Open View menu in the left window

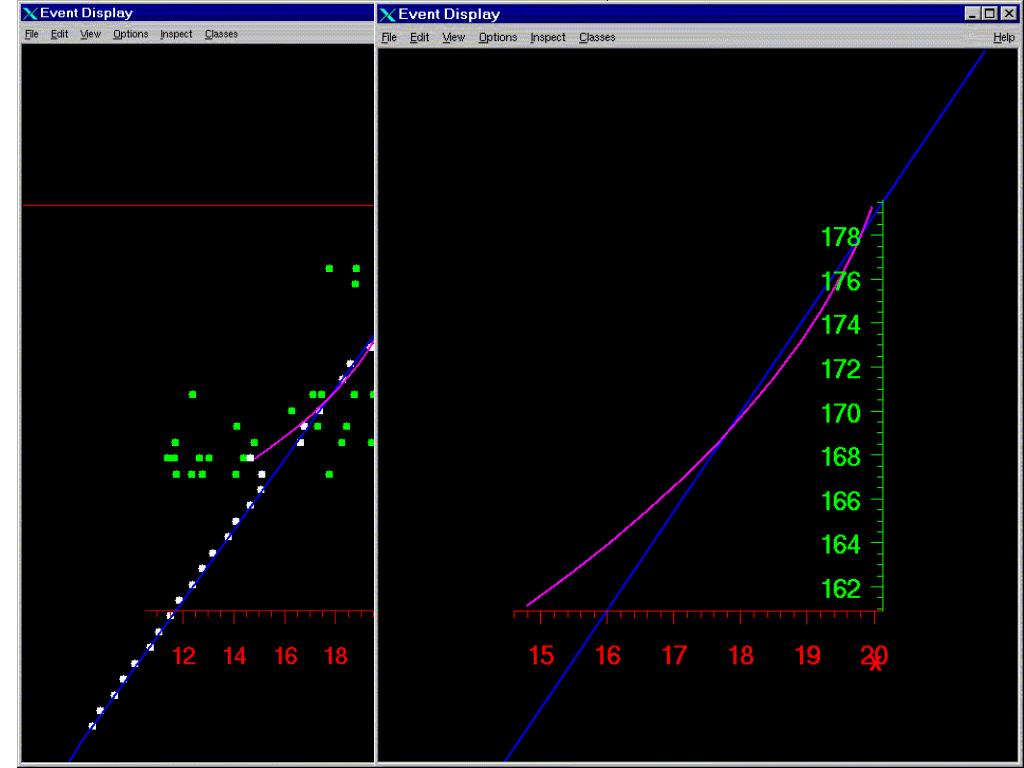point(90,34)
